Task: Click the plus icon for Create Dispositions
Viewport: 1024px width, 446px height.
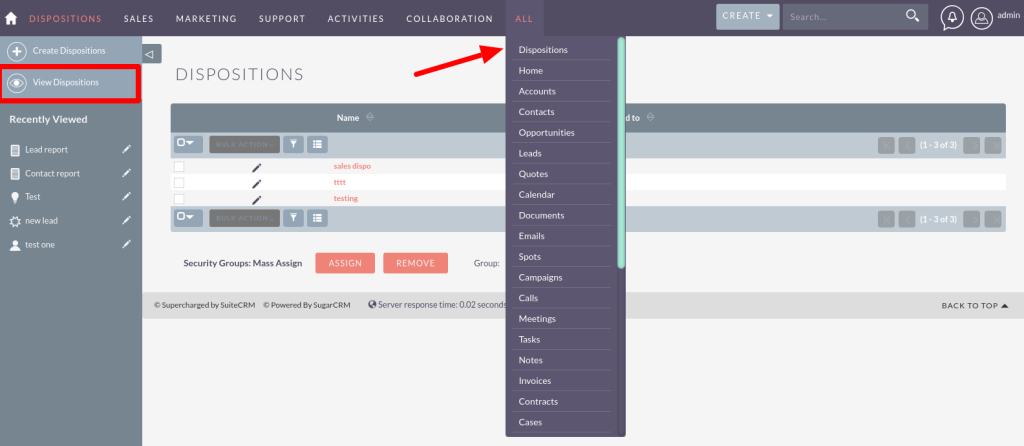Action: click(x=17, y=51)
